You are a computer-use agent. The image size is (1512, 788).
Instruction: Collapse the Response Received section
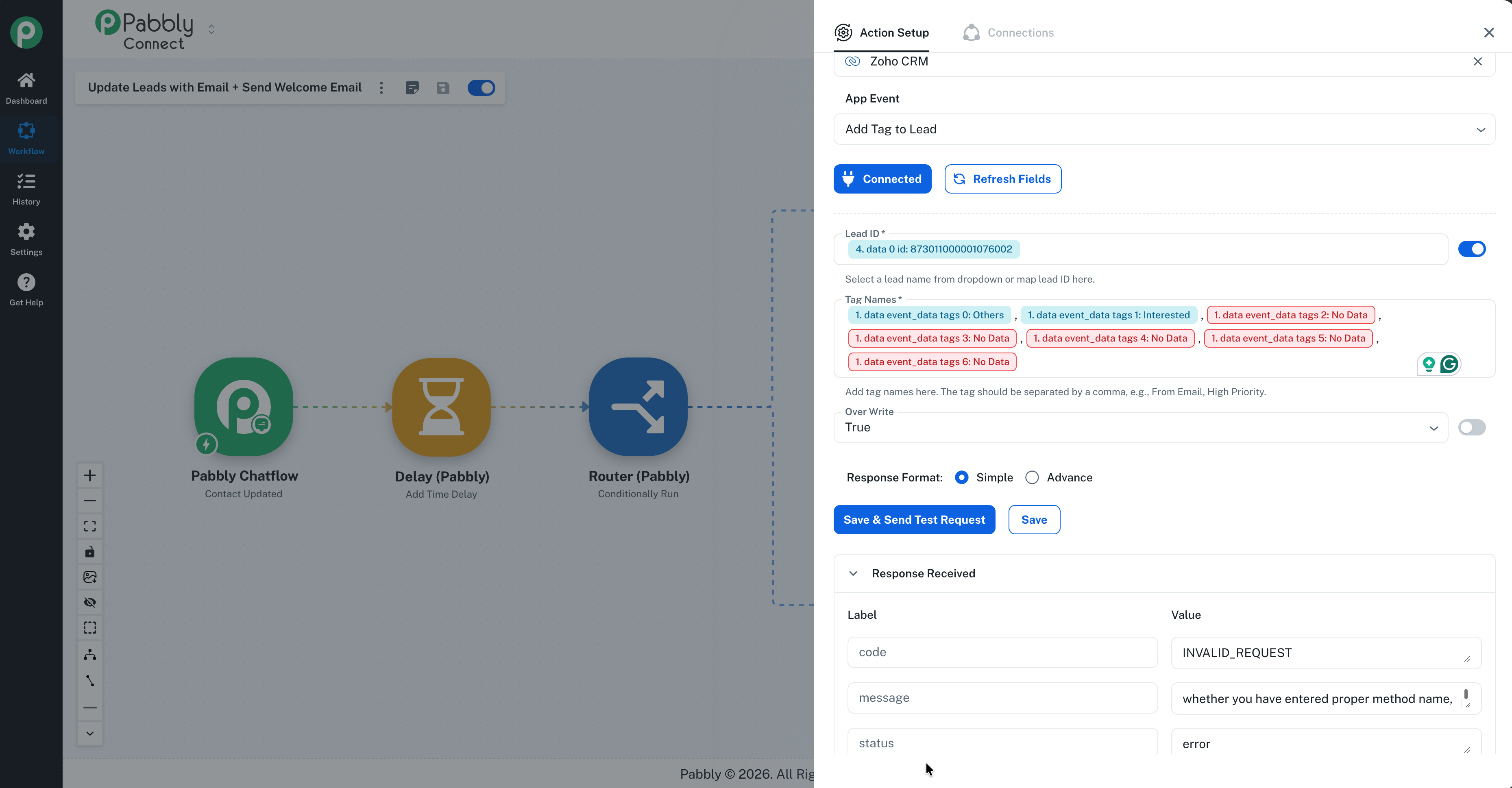click(x=854, y=573)
